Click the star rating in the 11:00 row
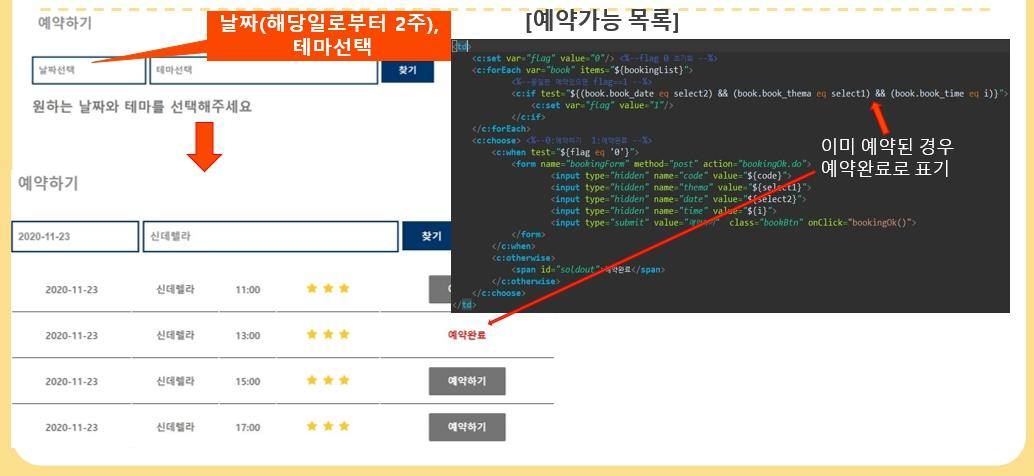This screenshot has height=476, width=1034. pos(328,289)
